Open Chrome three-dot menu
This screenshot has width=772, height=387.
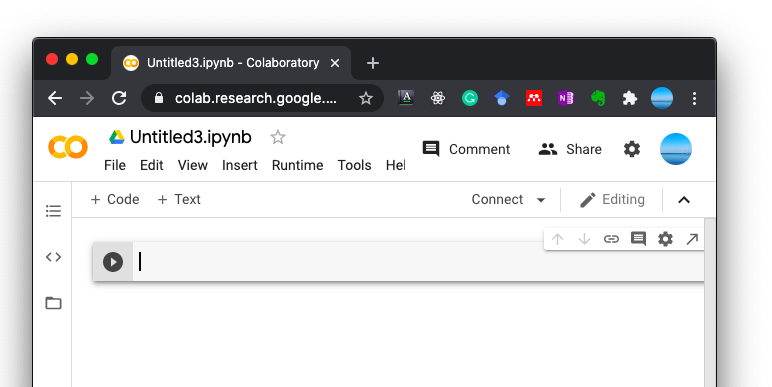(694, 98)
